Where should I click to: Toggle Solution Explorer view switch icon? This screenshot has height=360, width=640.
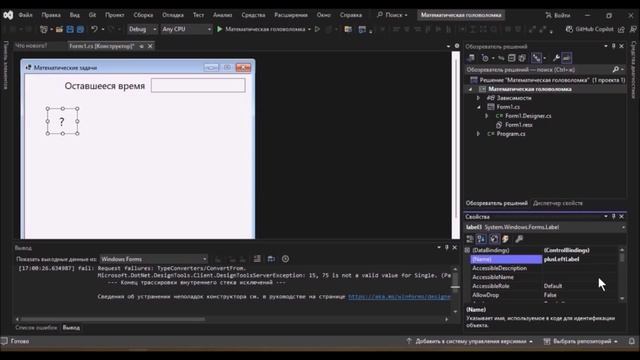coord(536,58)
